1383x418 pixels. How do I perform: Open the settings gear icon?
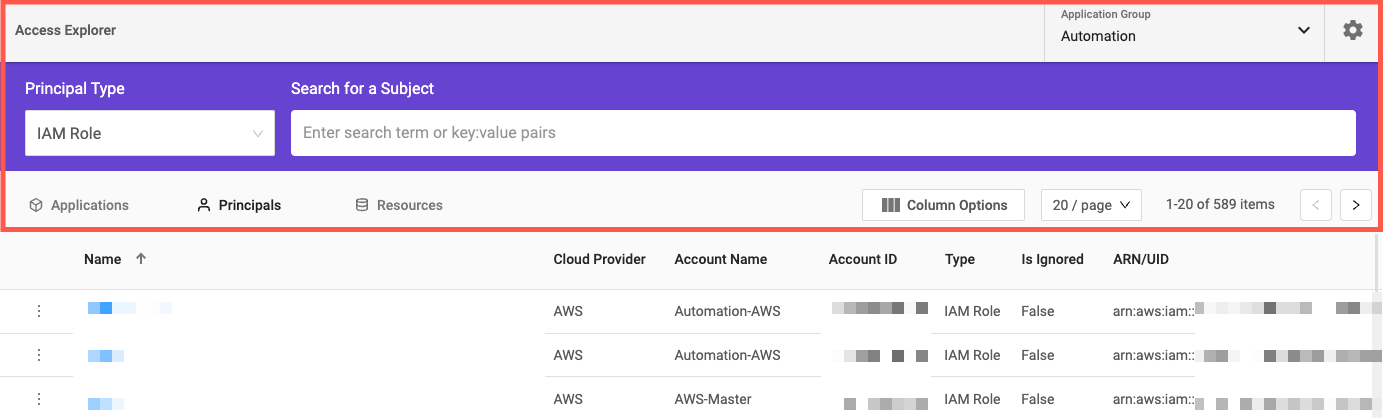point(1352,31)
